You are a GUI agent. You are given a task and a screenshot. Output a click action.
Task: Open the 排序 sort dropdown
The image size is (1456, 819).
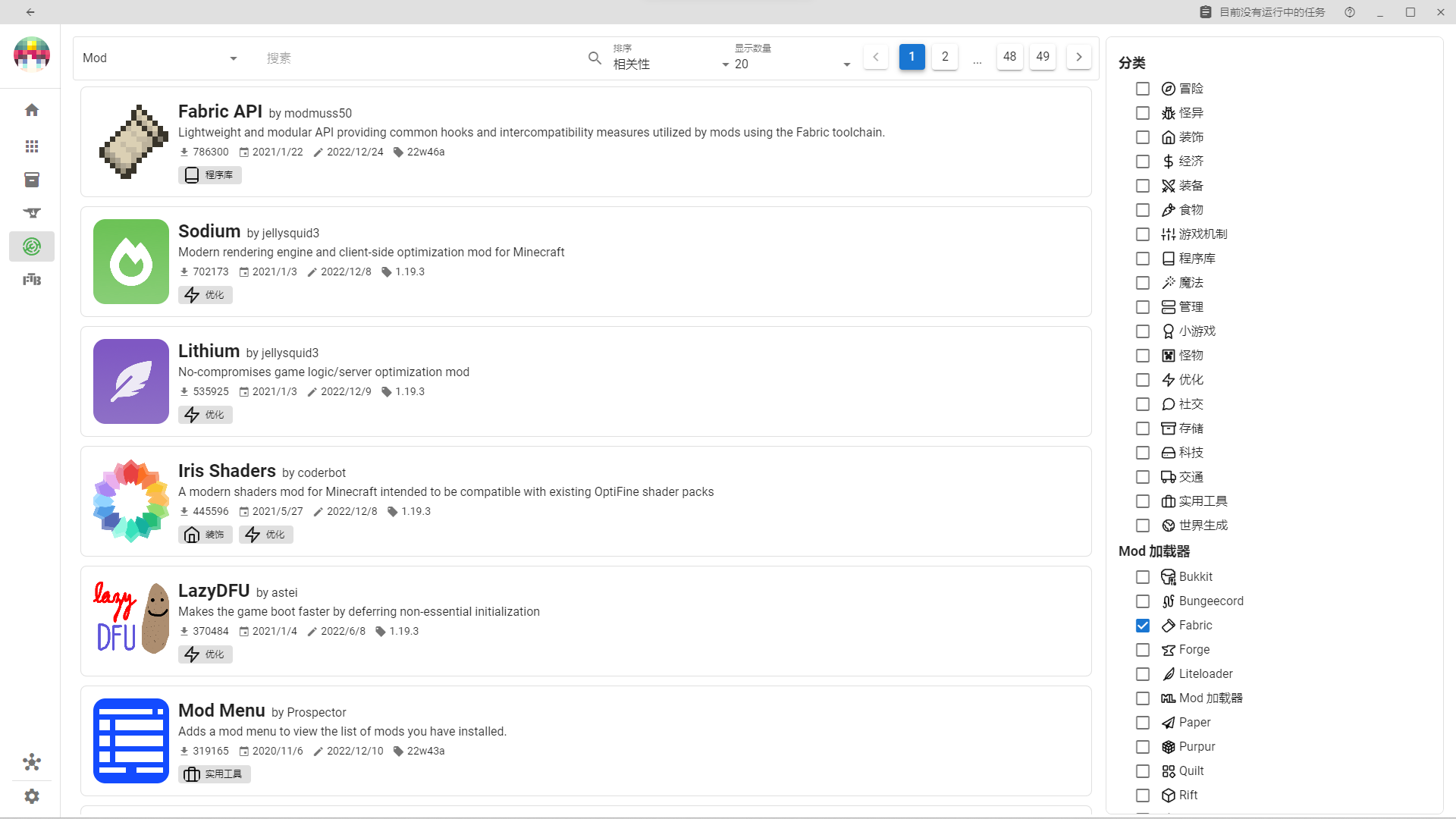click(671, 58)
